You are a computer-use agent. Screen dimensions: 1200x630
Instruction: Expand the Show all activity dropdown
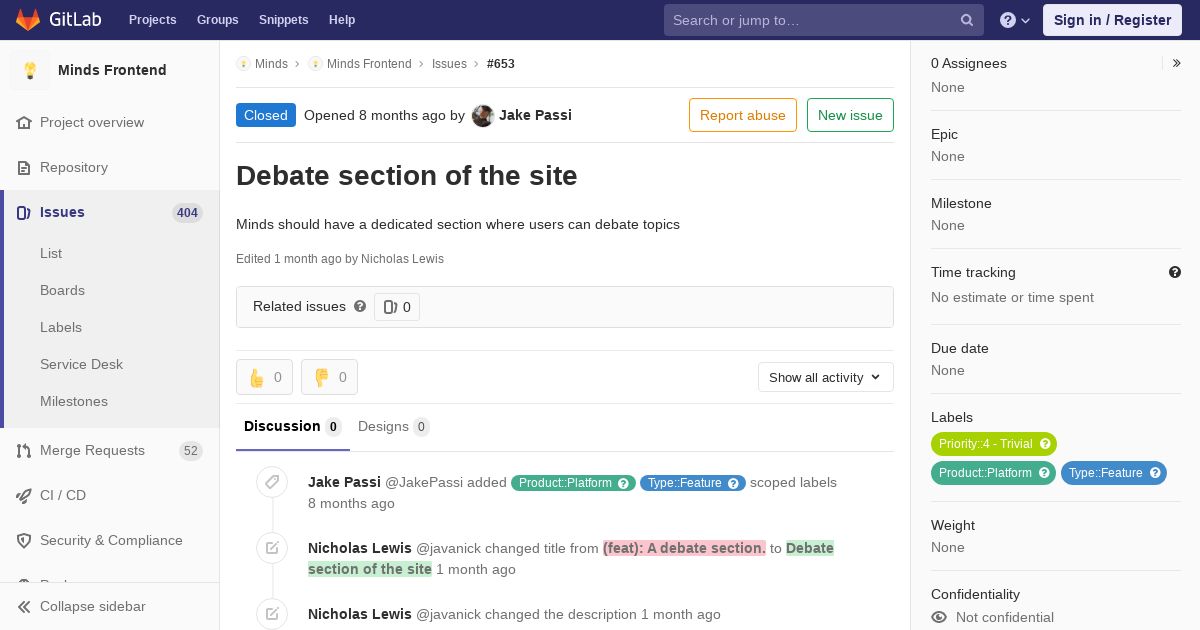825,377
